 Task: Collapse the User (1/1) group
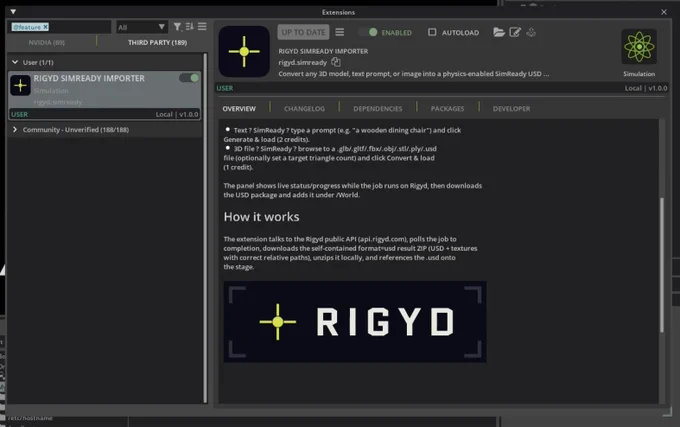coord(15,62)
